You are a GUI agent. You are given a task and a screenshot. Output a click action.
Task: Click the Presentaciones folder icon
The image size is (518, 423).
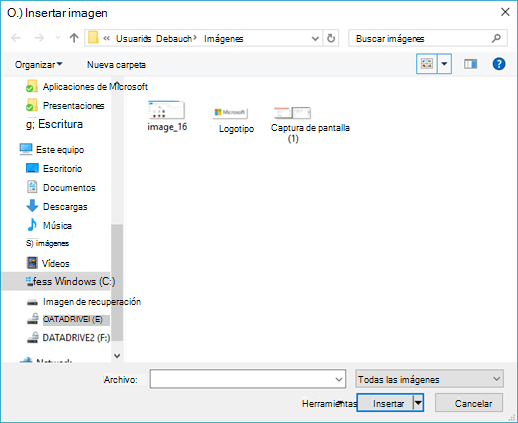(32, 105)
